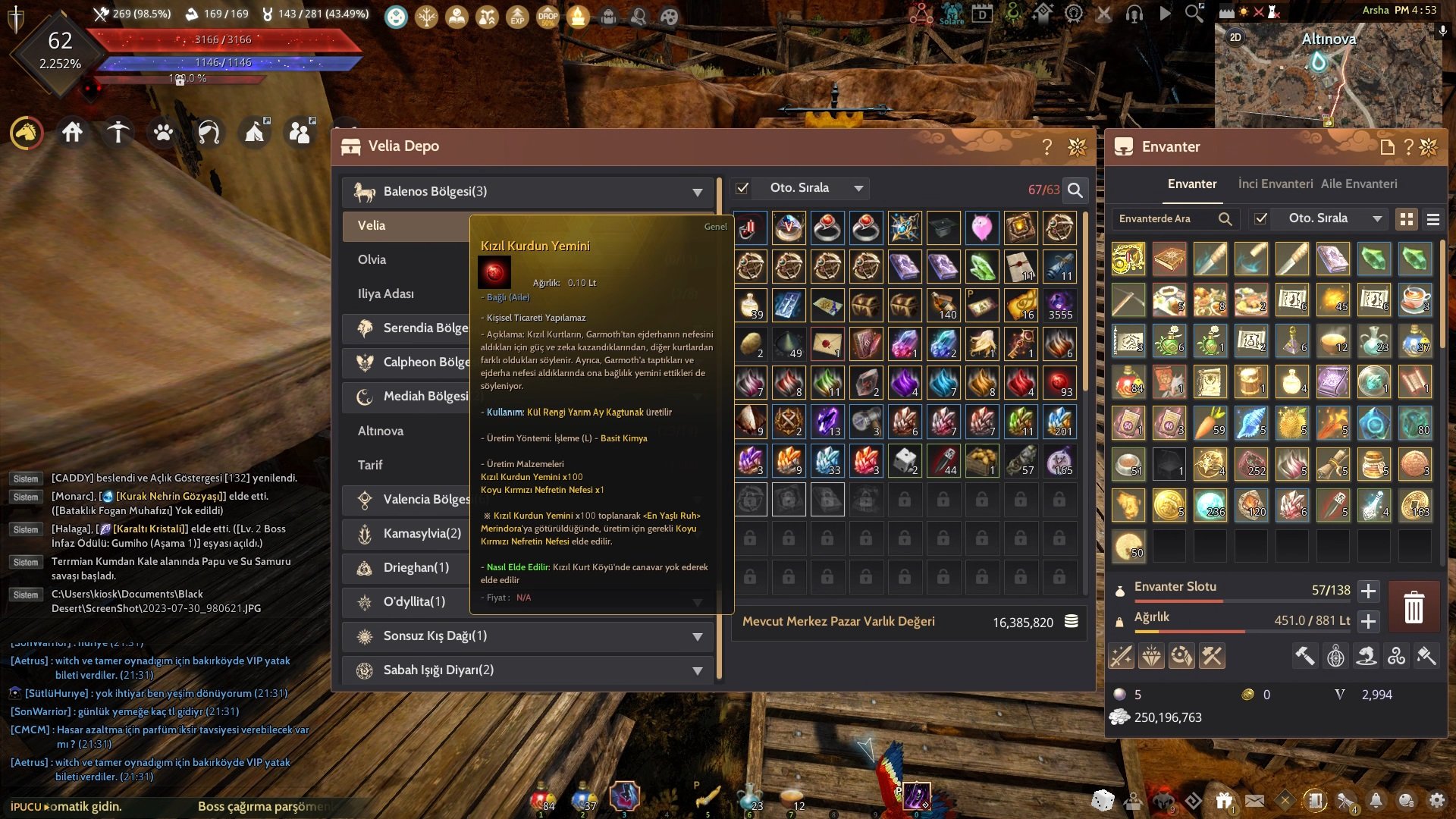Toggle storage Oto. Sırala checkbox

(x=742, y=188)
